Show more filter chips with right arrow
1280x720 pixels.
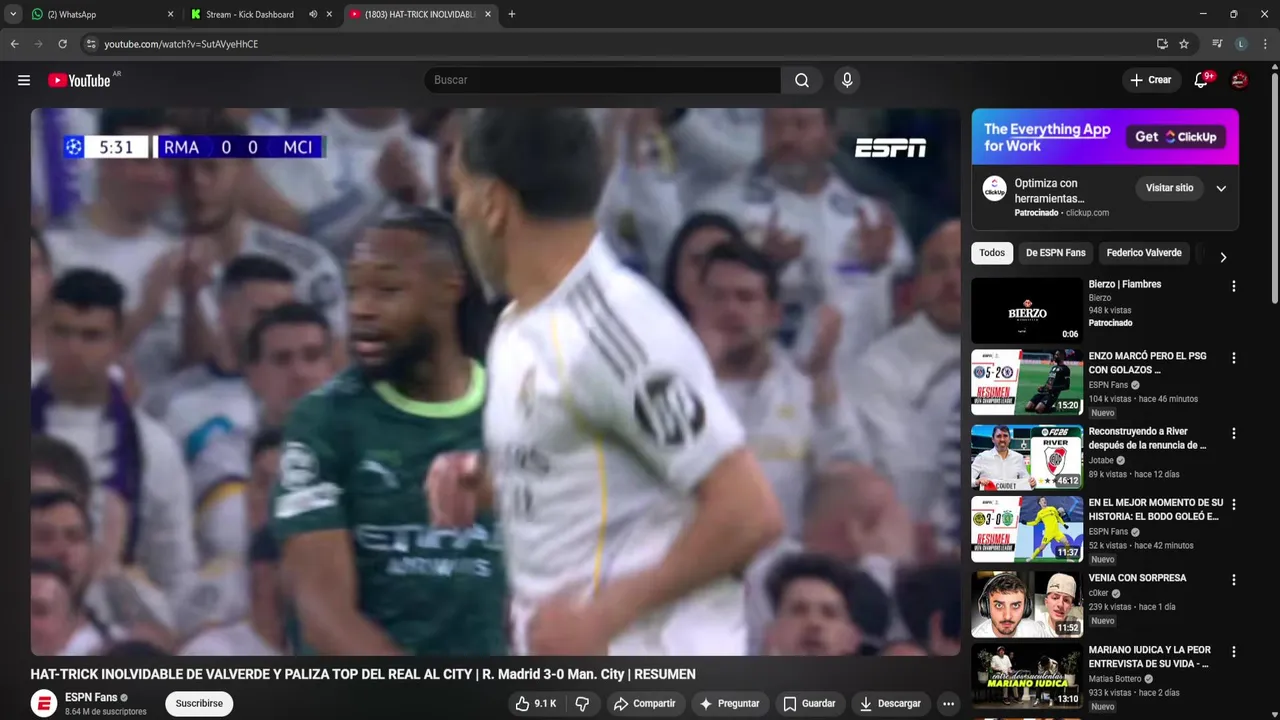pyautogui.click(x=1223, y=257)
